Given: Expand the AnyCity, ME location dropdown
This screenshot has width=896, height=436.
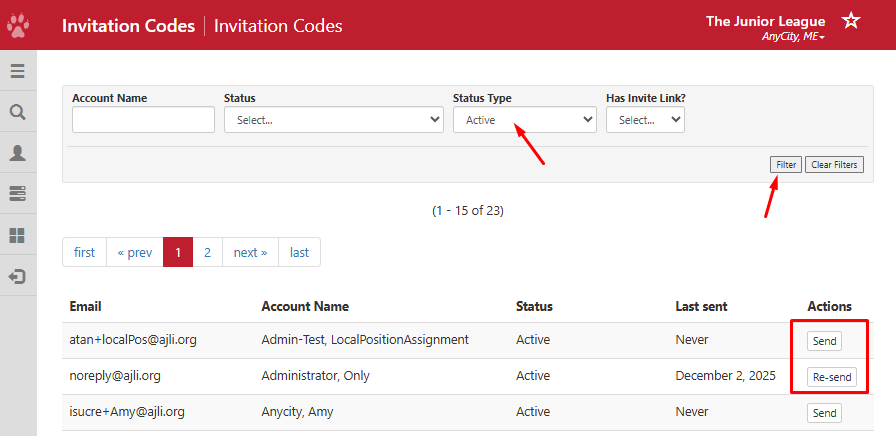Looking at the screenshot, I should pyautogui.click(x=793, y=37).
